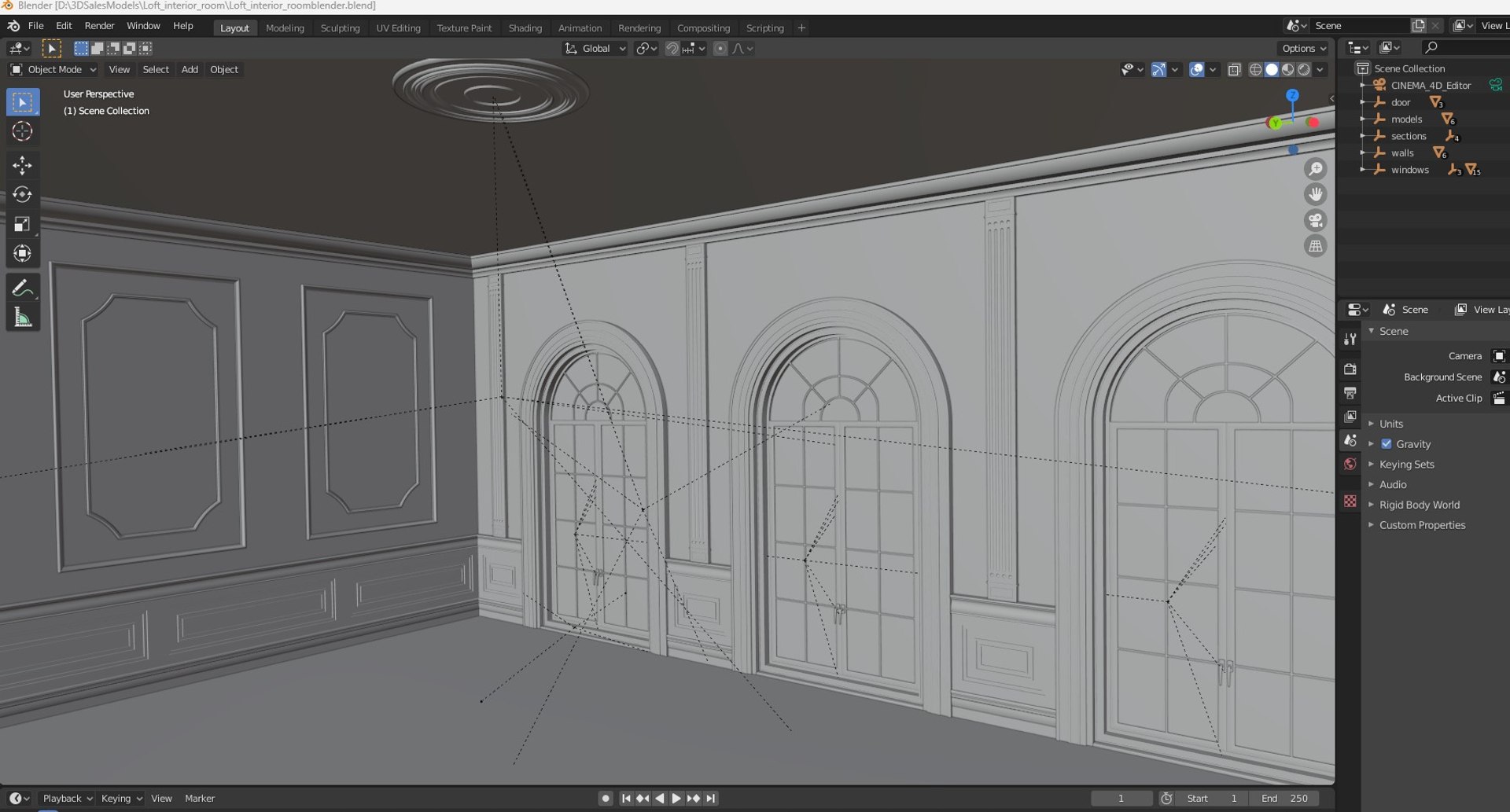The image size is (1510, 812).
Task: Jump to the last frame
Action: click(x=710, y=798)
